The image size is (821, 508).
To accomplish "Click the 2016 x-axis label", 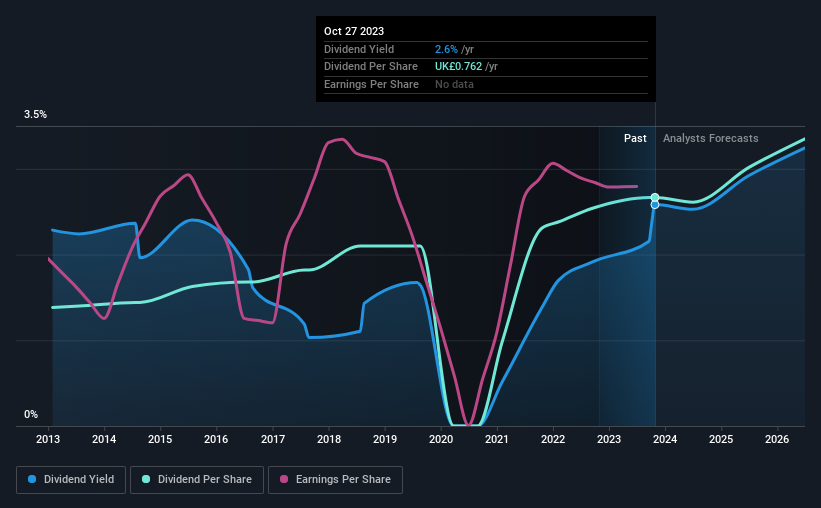I will tap(216, 439).
